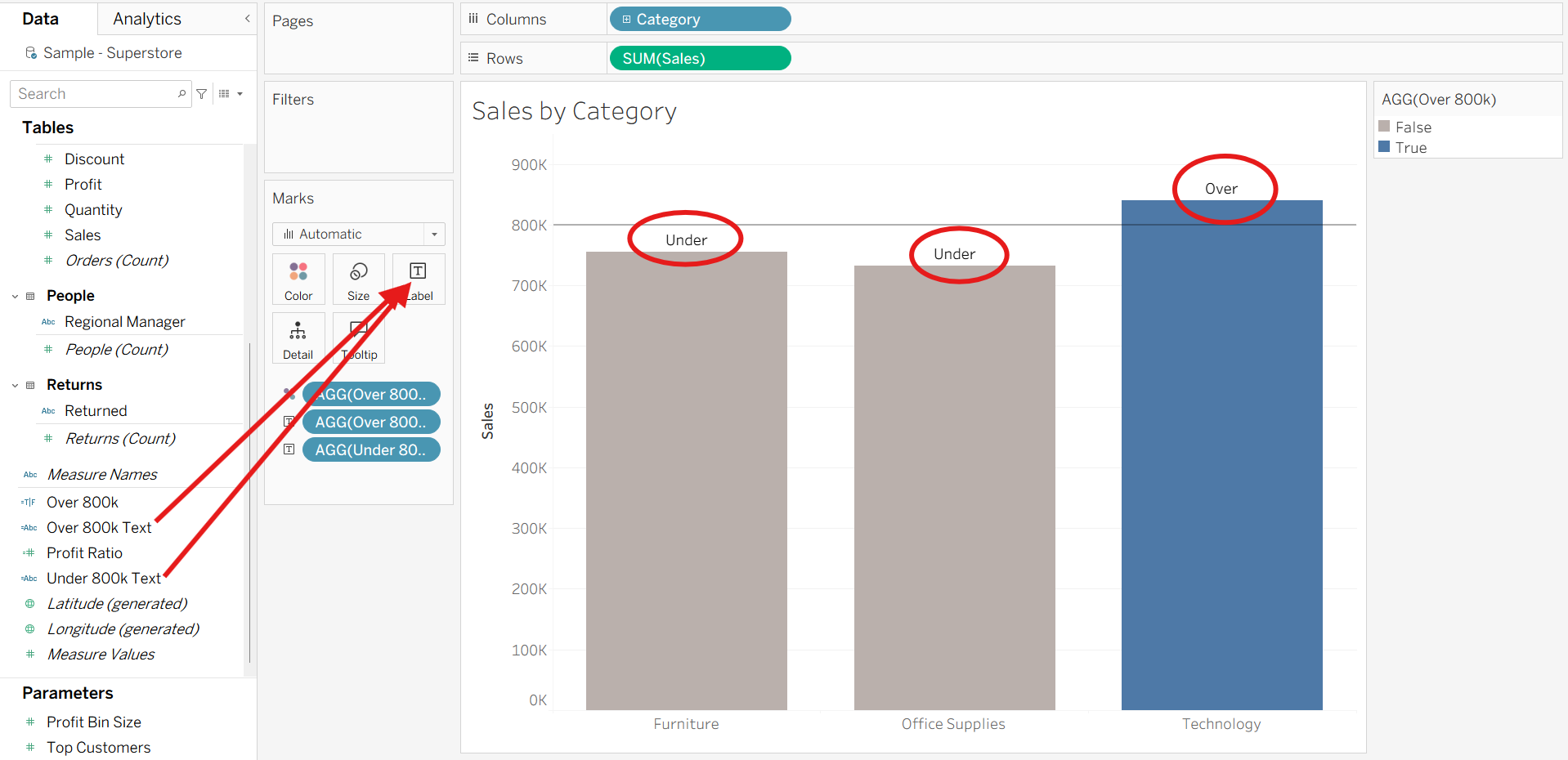Click the People table icon
Screen dimensions: 1568x760
coord(30,296)
